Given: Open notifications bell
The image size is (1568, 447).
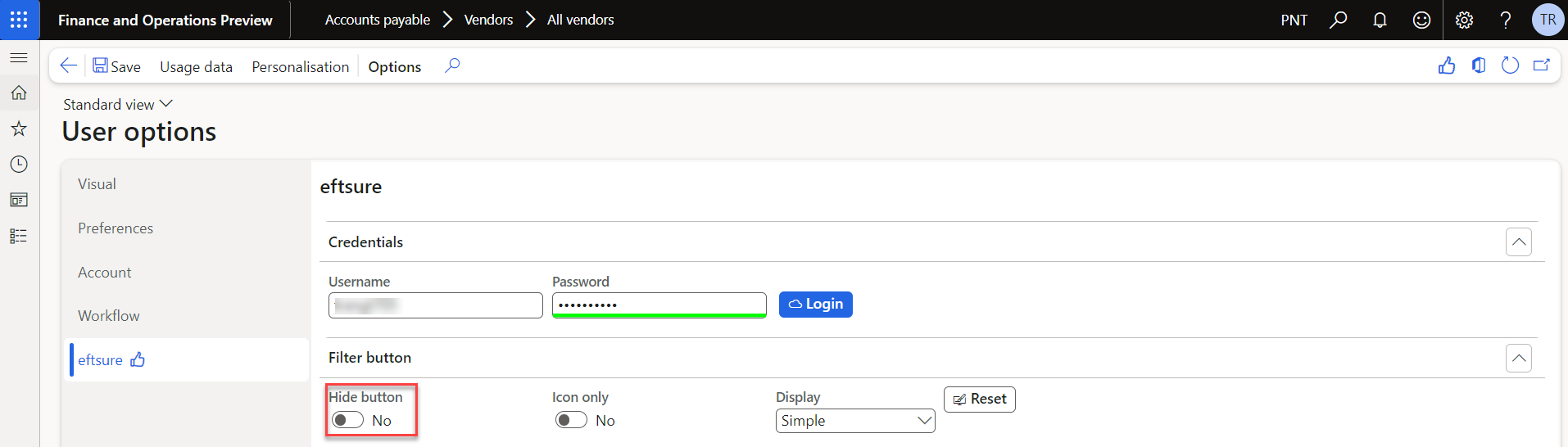Looking at the screenshot, I should coord(1380,20).
